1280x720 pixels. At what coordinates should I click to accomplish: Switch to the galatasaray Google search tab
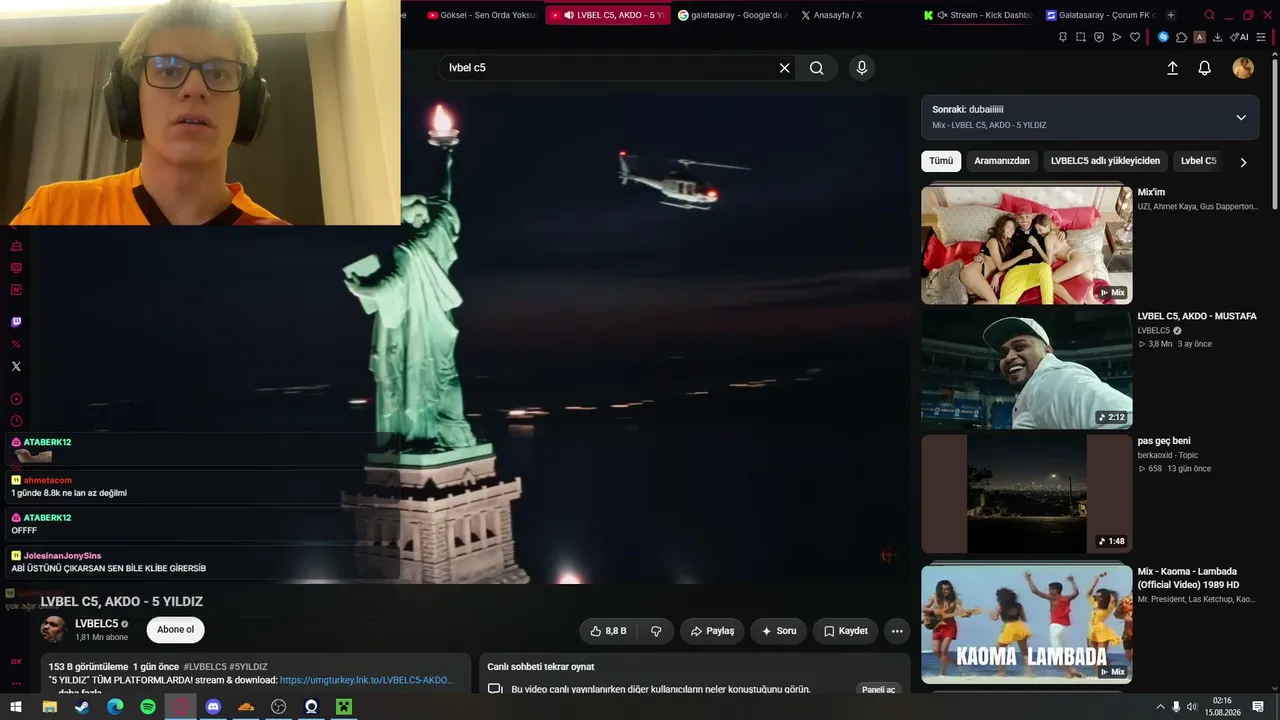(733, 15)
